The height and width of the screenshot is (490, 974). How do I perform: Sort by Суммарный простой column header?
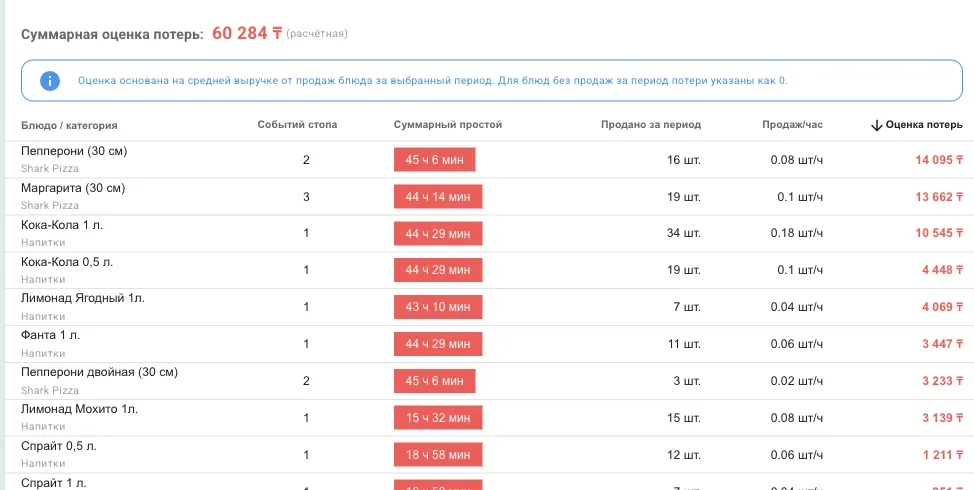point(448,125)
